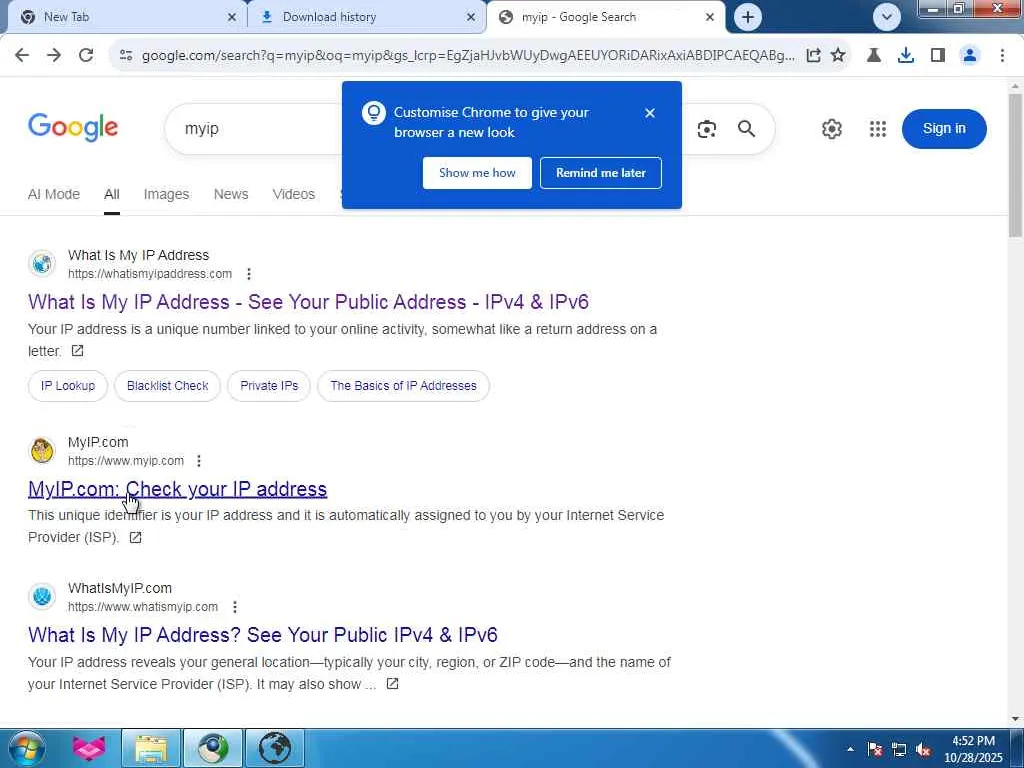Screen dimensions: 1024x768
Task: Open Google quick settings gear
Action: 831,129
